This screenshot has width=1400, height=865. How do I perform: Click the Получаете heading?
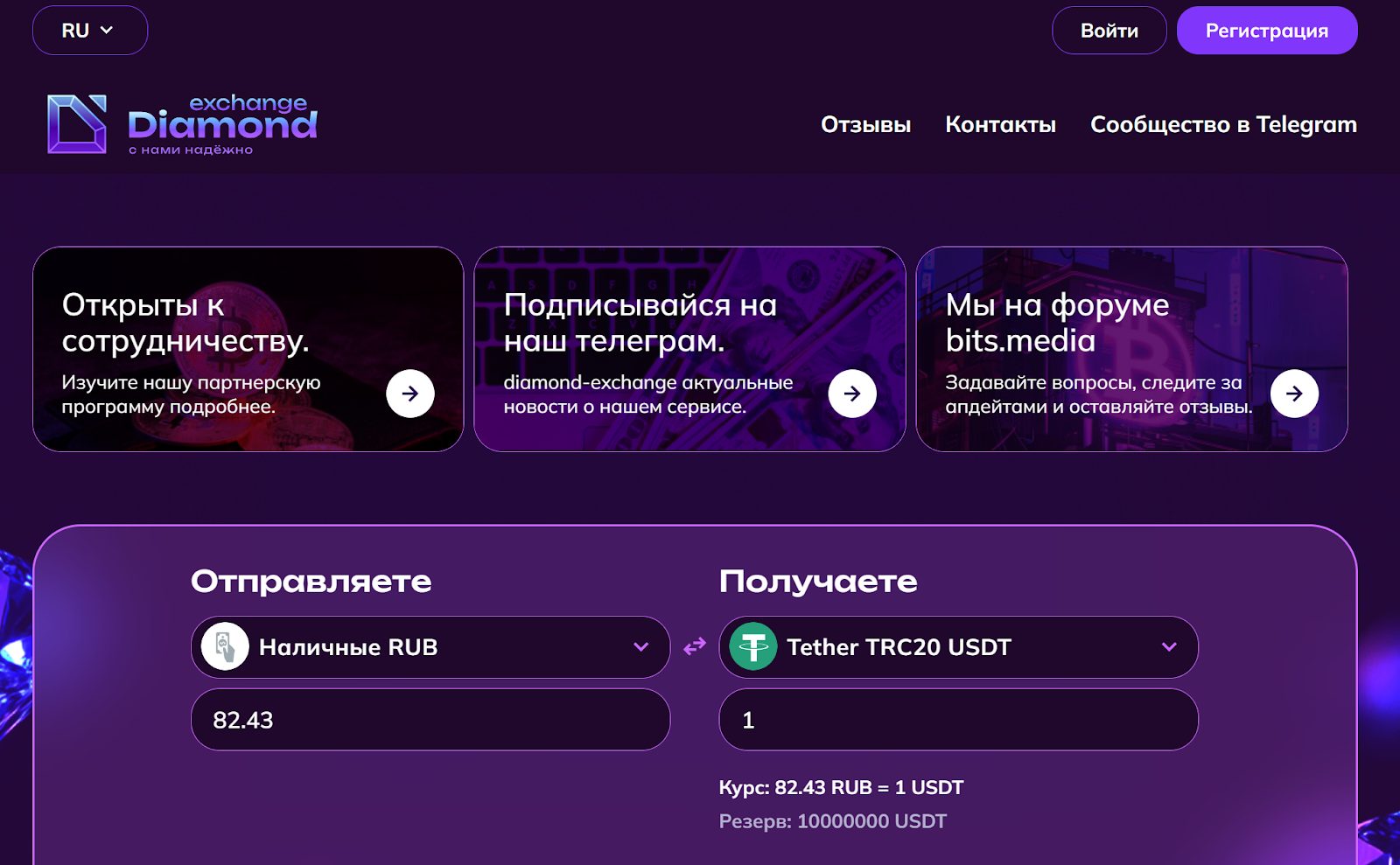coord(818,582)
